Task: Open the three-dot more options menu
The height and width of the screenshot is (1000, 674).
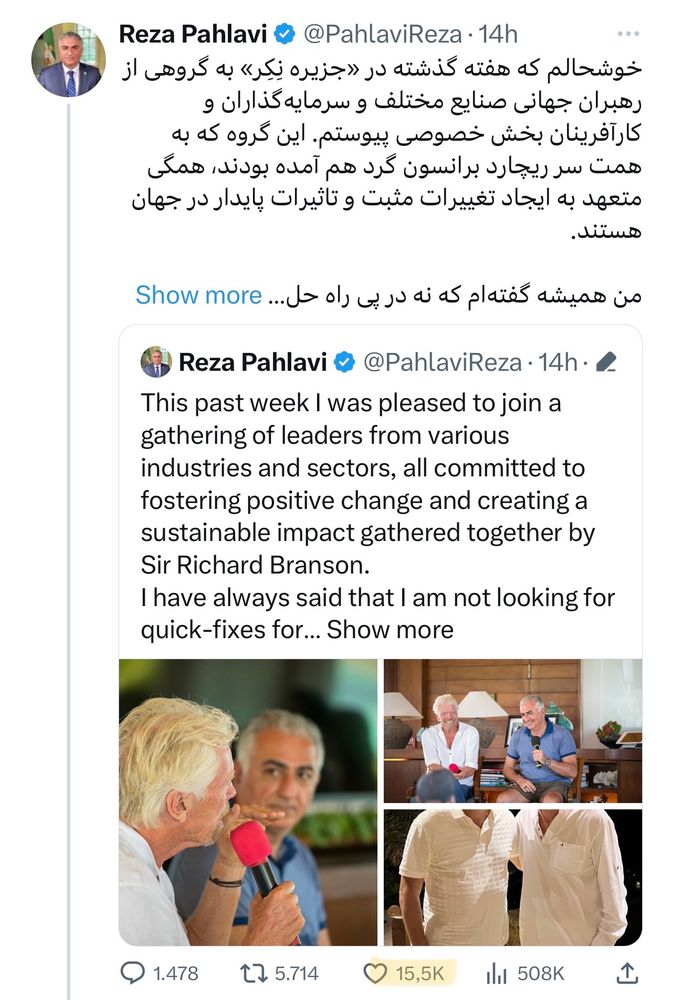Action: 628,33
